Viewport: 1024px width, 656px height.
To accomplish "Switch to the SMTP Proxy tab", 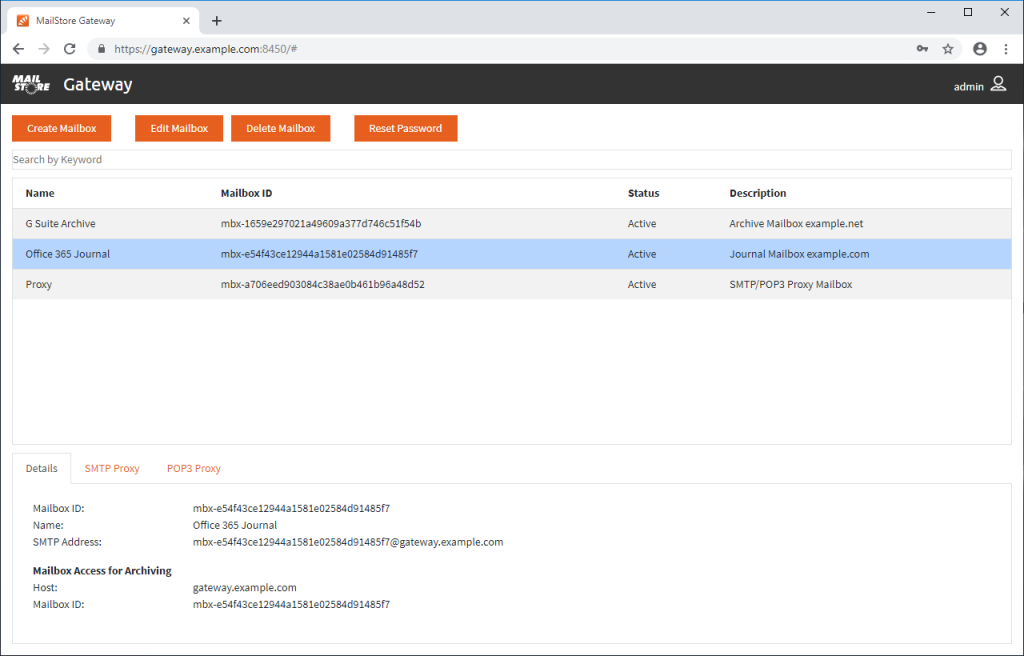I will [x=111, y=468].
